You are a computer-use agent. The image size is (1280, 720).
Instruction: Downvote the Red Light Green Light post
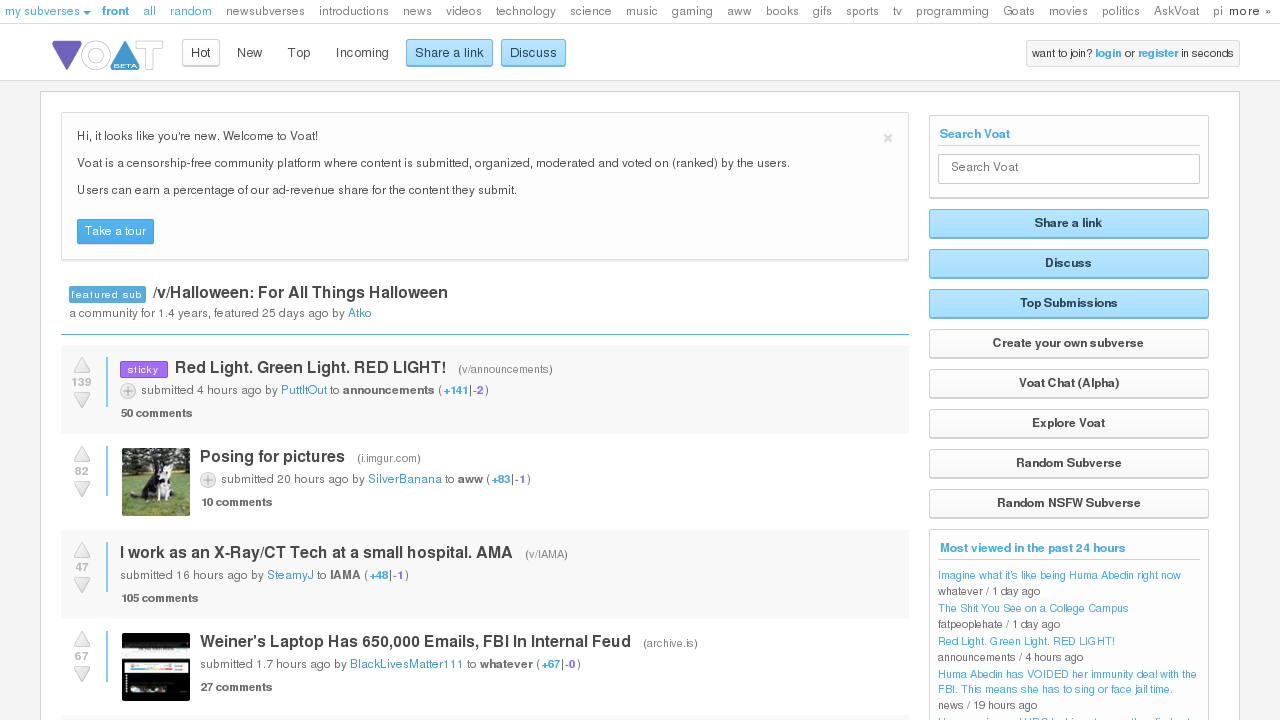[82, 400]
